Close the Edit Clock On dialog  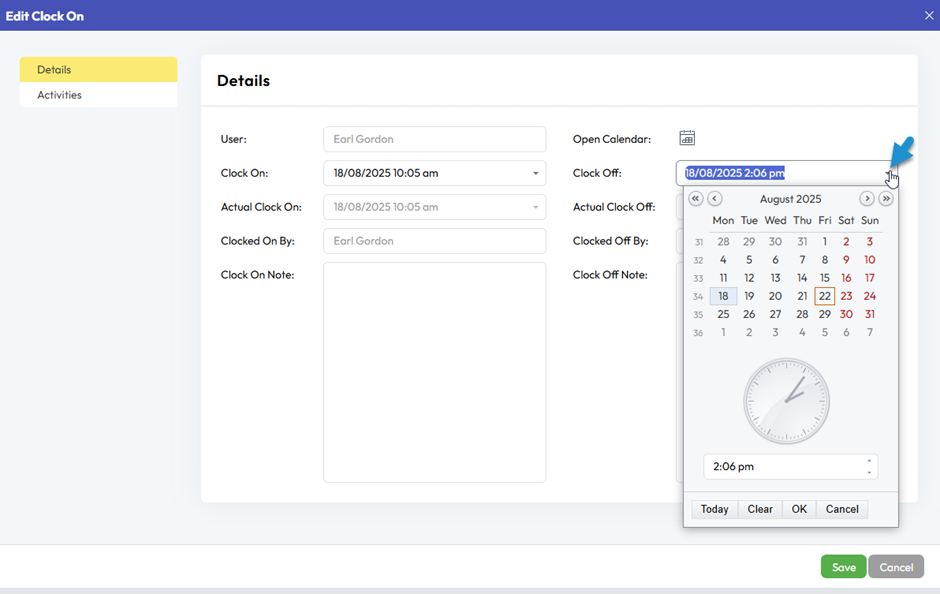pos(928,15)
